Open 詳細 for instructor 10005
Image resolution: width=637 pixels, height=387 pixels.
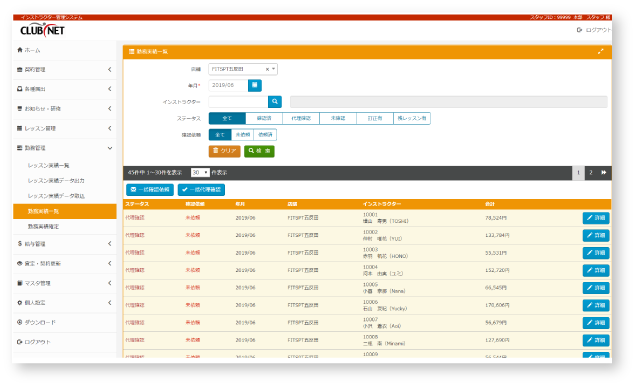click(596, 288)
